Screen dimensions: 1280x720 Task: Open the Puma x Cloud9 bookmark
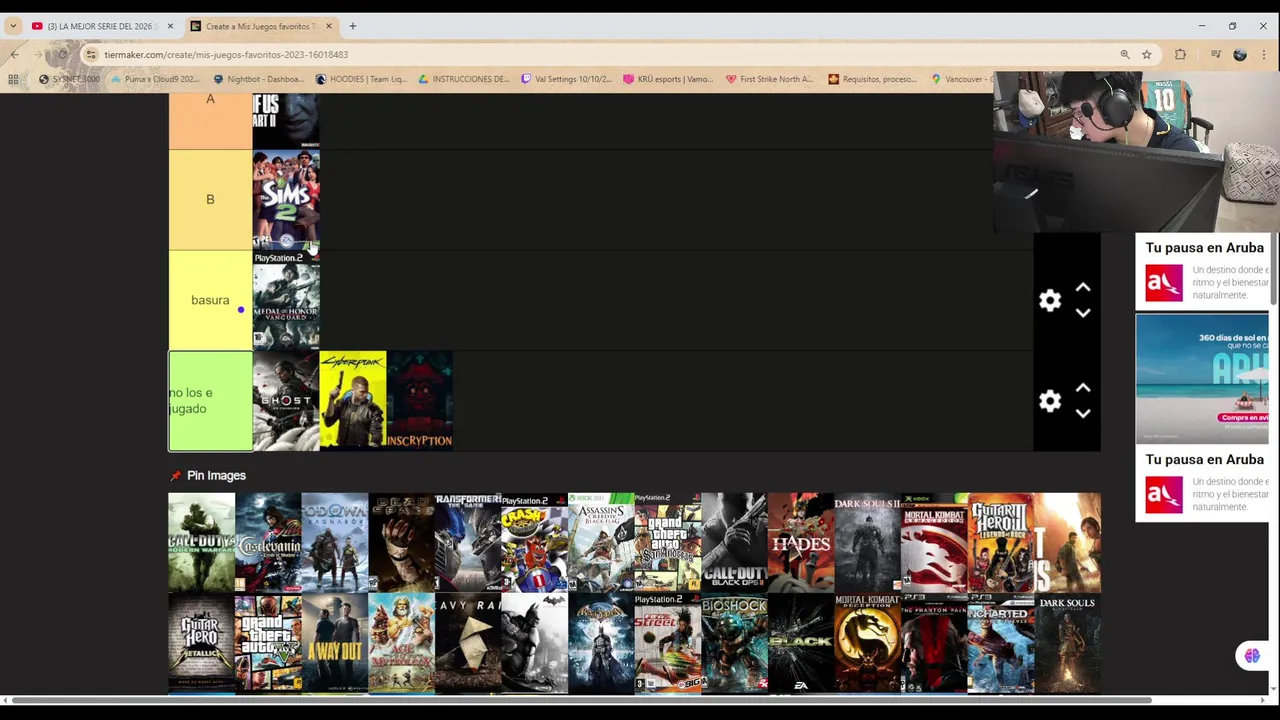(x=155, y=79)
